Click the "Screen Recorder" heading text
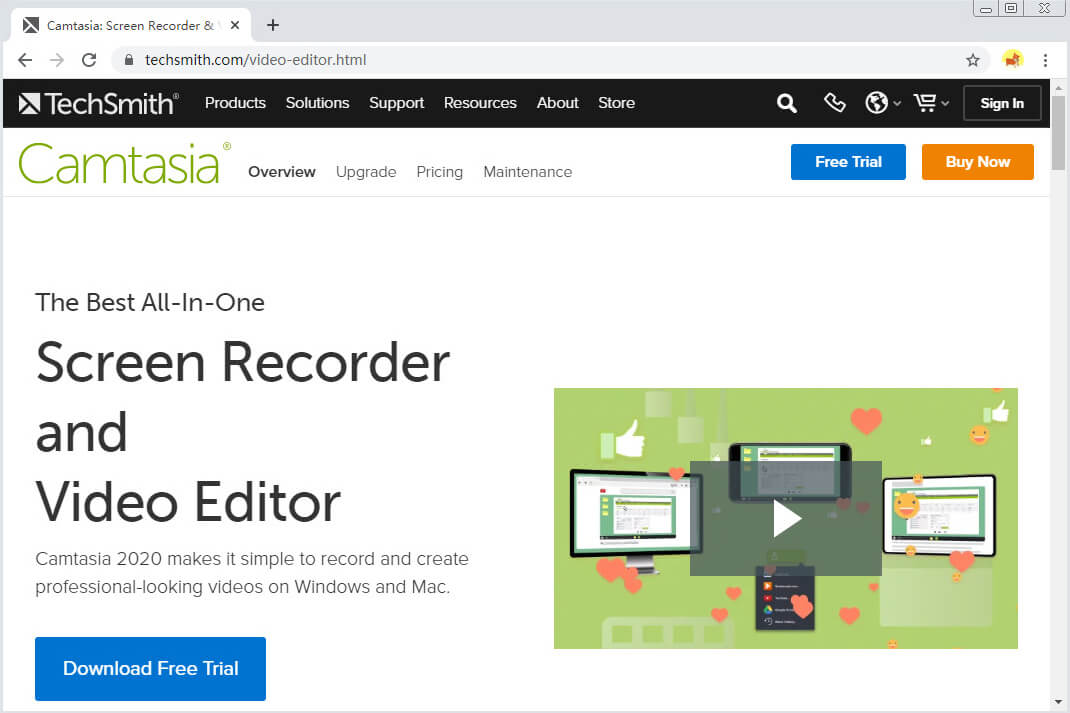The width and height of the screenshot is (1070, 713). (x=243, y=362)
